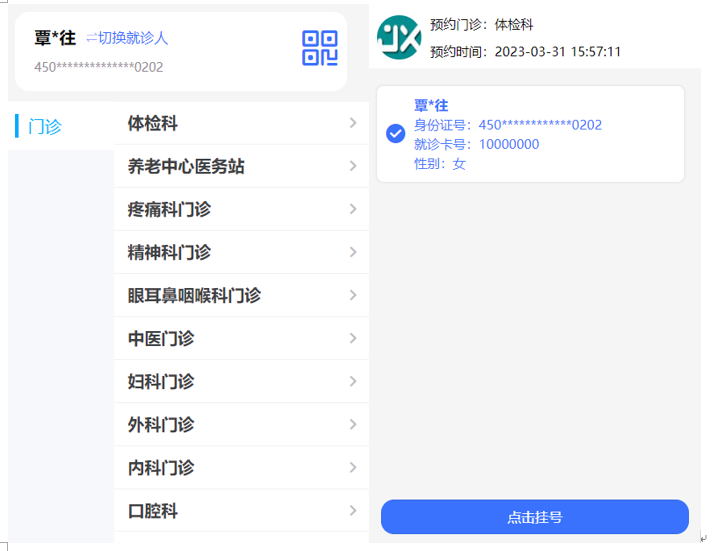
Task: Choose the 妇科门诊 department
Action: click(x=241, y=381)
